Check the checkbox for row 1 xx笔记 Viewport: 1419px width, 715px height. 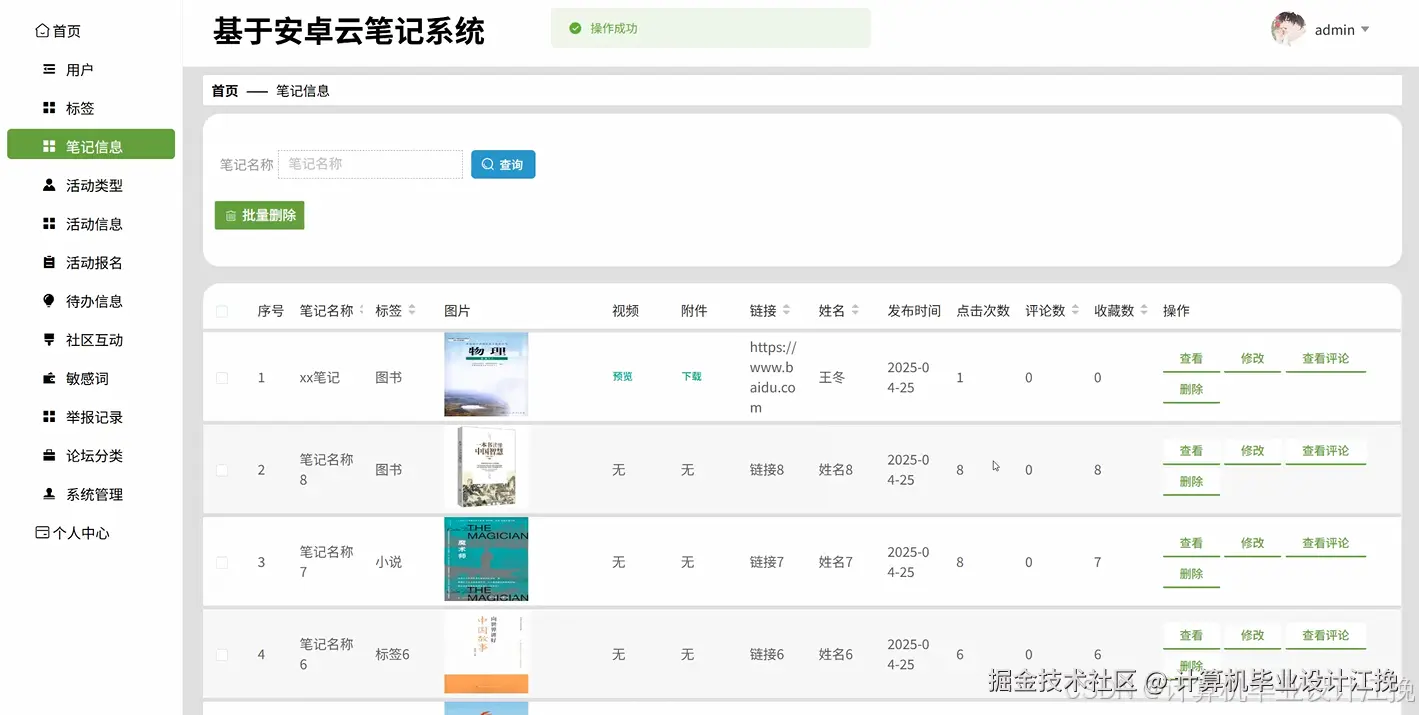[222, 377]
